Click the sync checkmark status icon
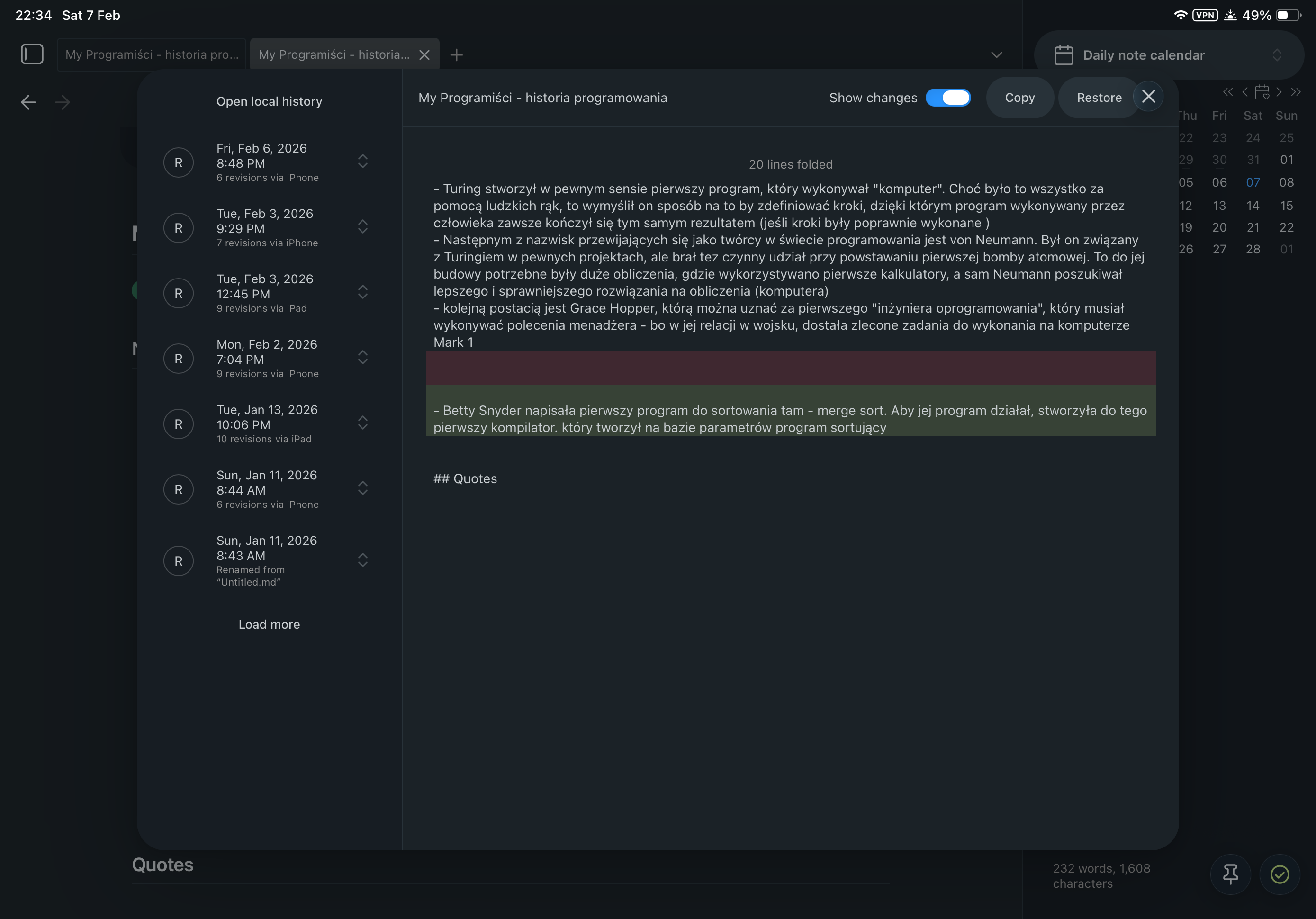The width and height of the screenshot is (1316, 919). tap(1280, 874)
